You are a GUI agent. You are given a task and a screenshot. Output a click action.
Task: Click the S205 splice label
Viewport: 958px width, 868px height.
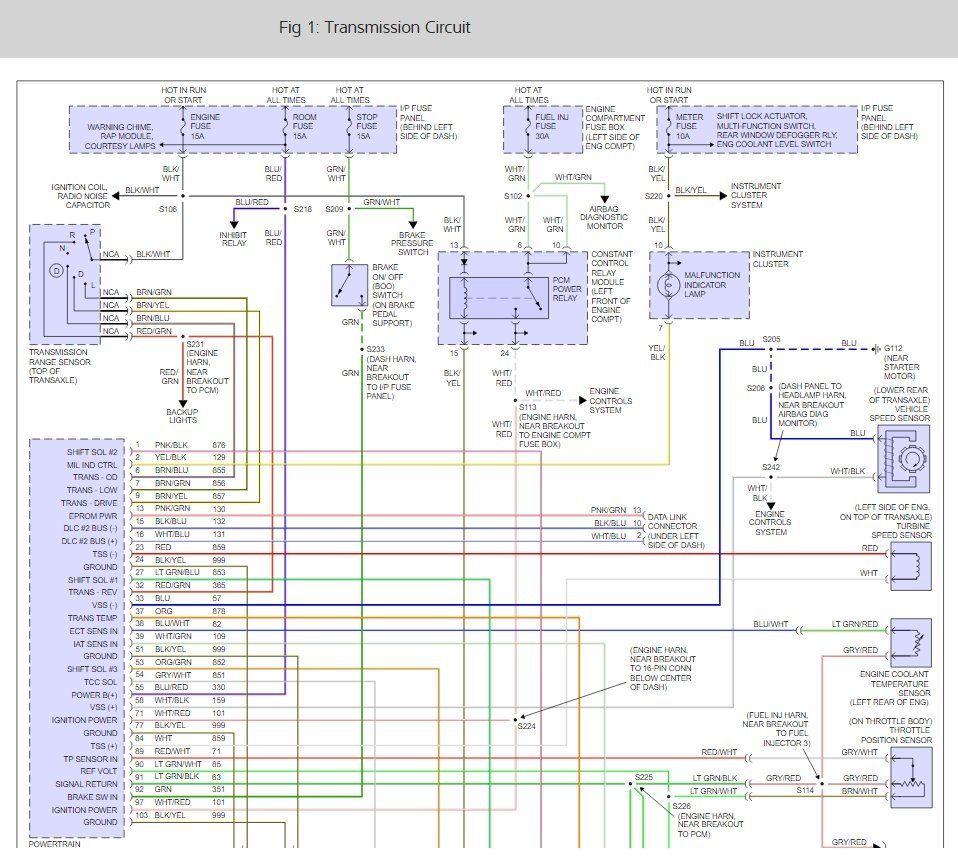[772, 339]
